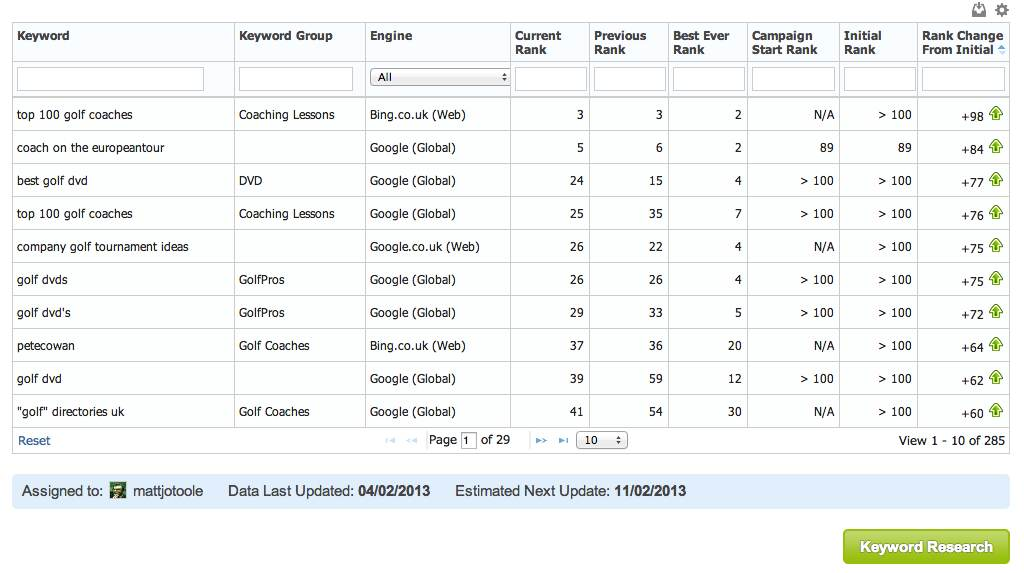The image size is (1024, 573).
Task: Sort by Campaign Start Rank column header
Action: [x=784, y=42]
